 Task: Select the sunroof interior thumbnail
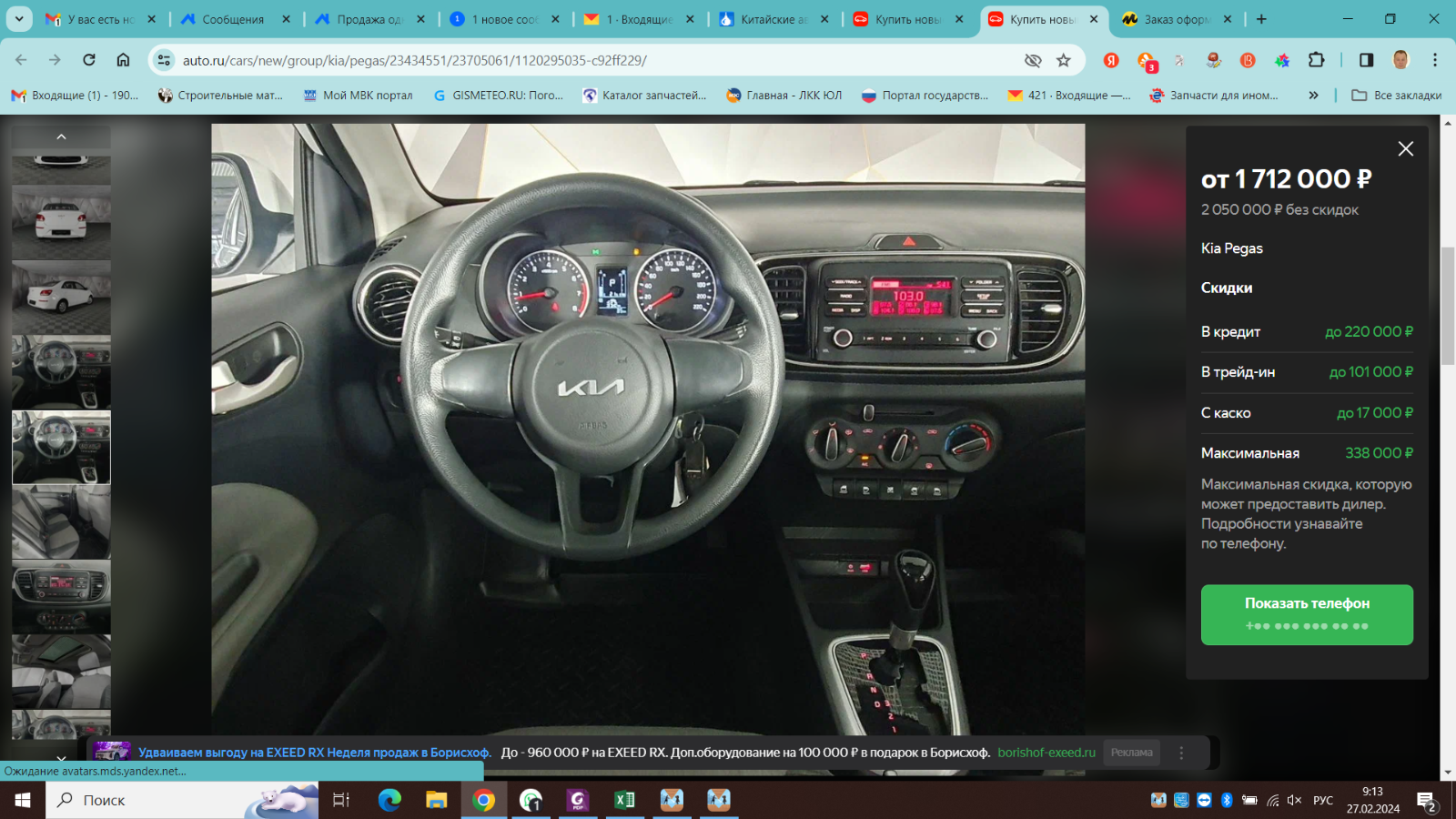click(61, 672)
